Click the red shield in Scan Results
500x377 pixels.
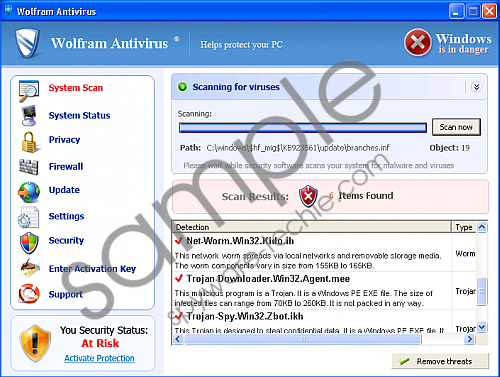(308, 196)
